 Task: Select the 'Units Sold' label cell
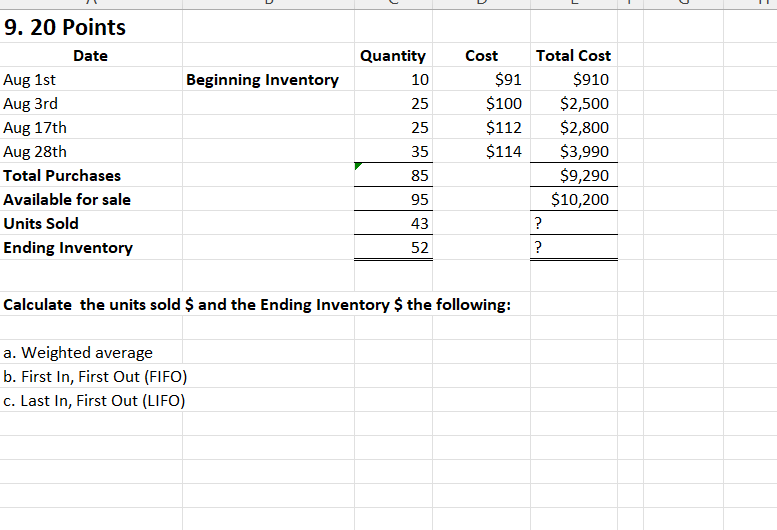[x=91, y=223]
